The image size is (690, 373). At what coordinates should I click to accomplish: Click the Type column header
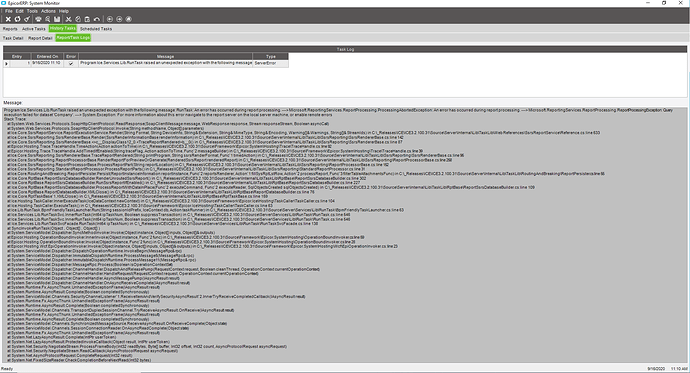(271, 56)
